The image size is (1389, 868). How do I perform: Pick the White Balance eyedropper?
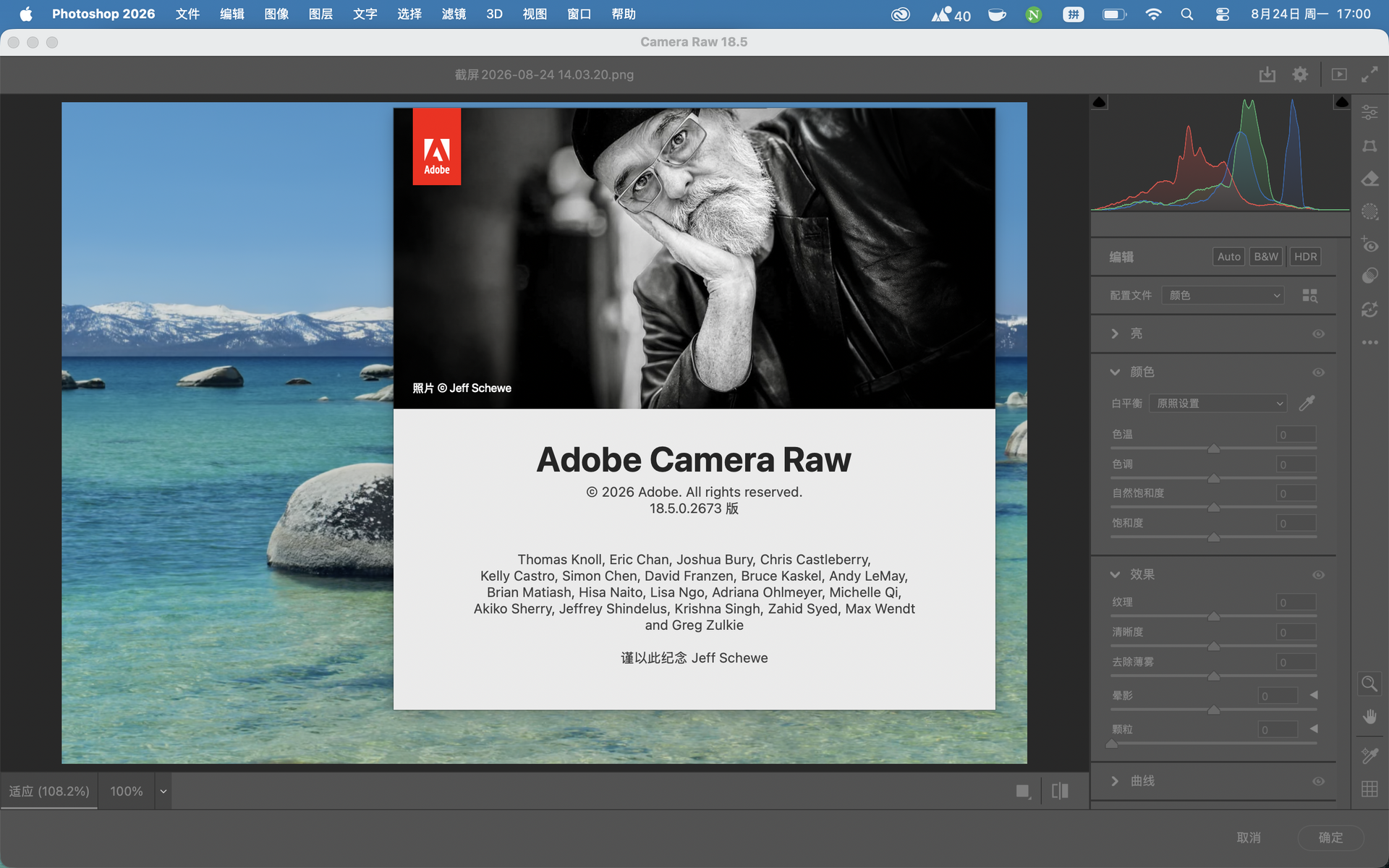pyautogui.click(x=1307, y=403)
